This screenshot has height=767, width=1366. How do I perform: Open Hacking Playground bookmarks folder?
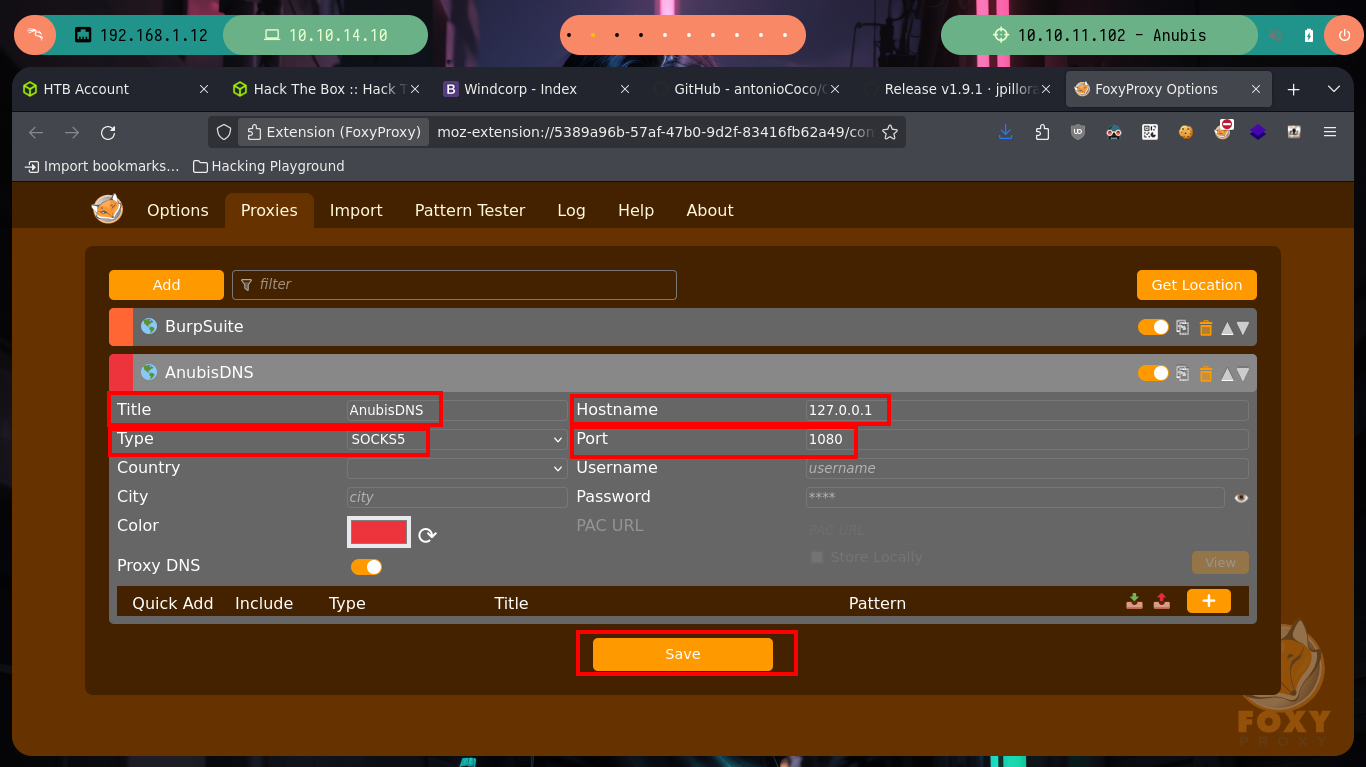(x=269, y=166)
